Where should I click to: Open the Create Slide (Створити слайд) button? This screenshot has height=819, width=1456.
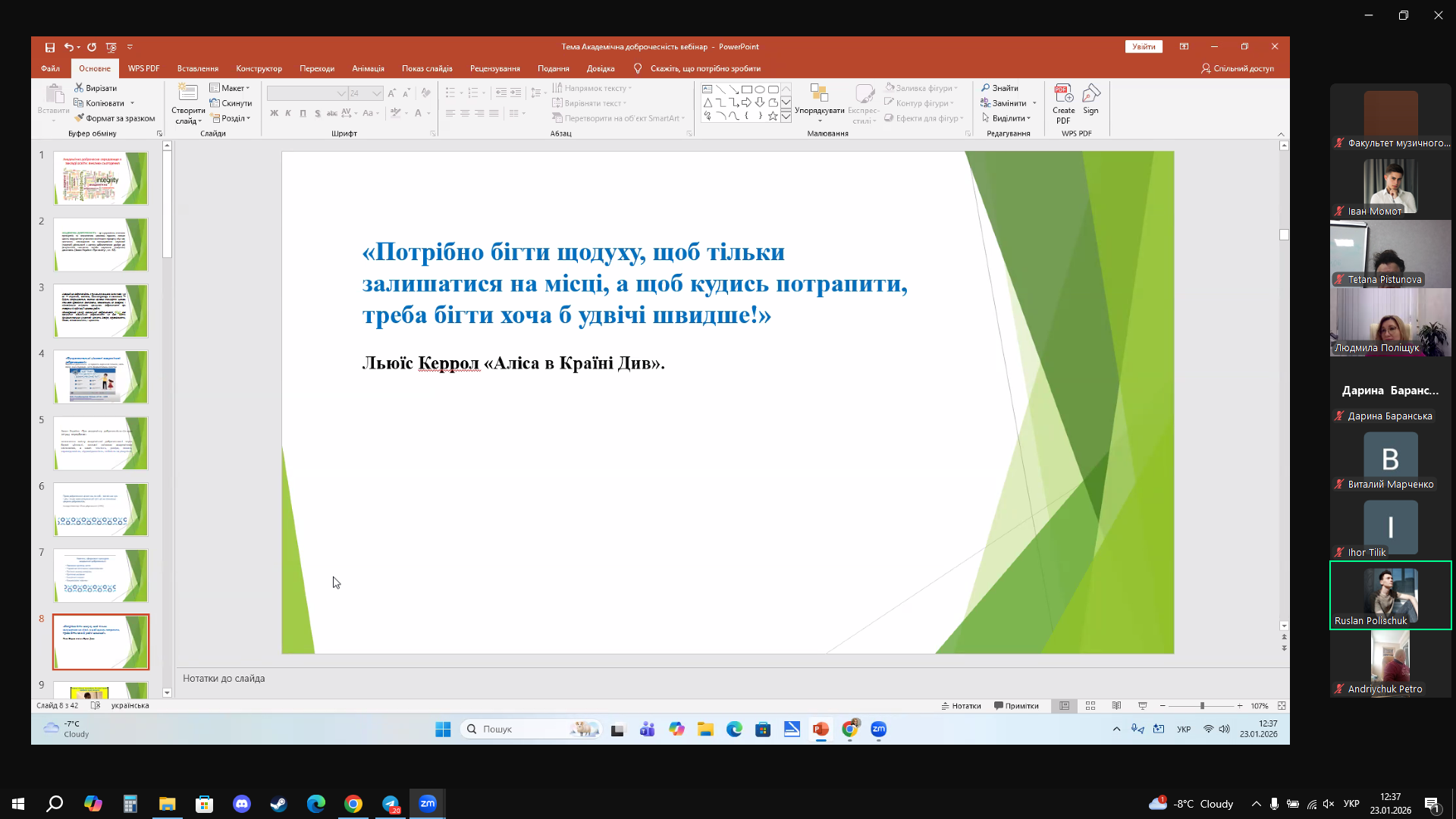188,104
